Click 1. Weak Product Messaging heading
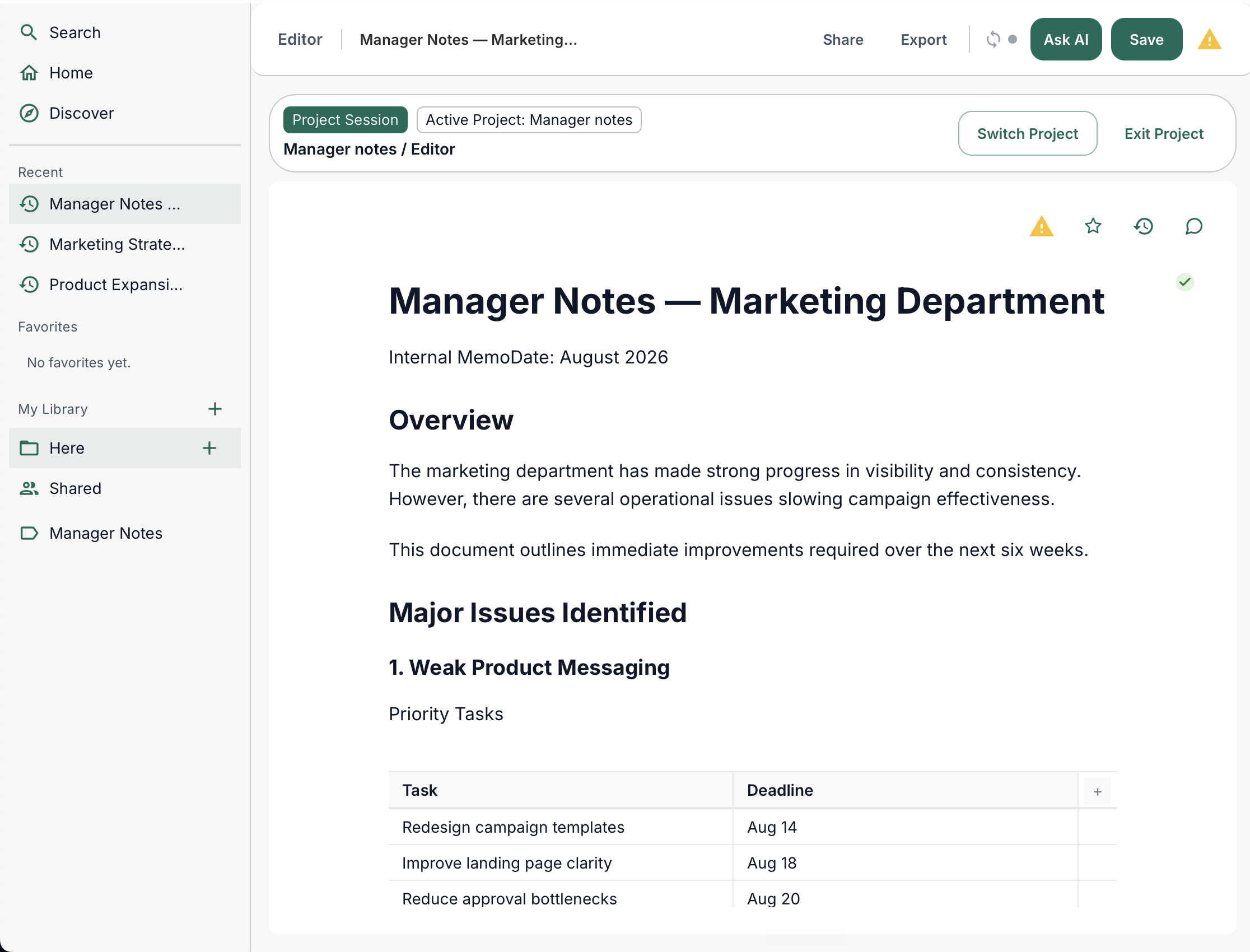This screenshot has width=1250, height=952. click(x=529, y=668)
